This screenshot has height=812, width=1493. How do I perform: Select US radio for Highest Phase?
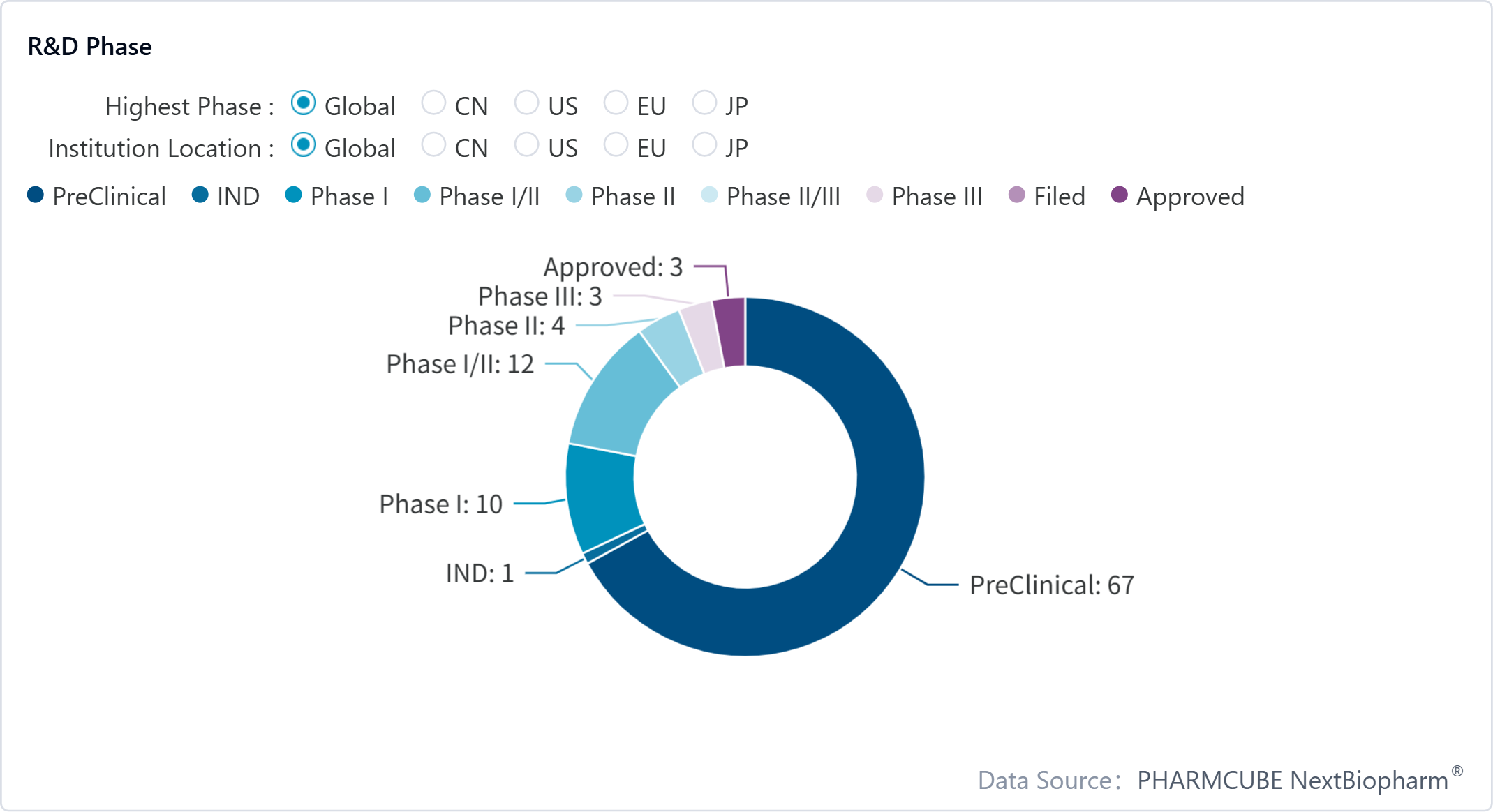tap(526, 103)
